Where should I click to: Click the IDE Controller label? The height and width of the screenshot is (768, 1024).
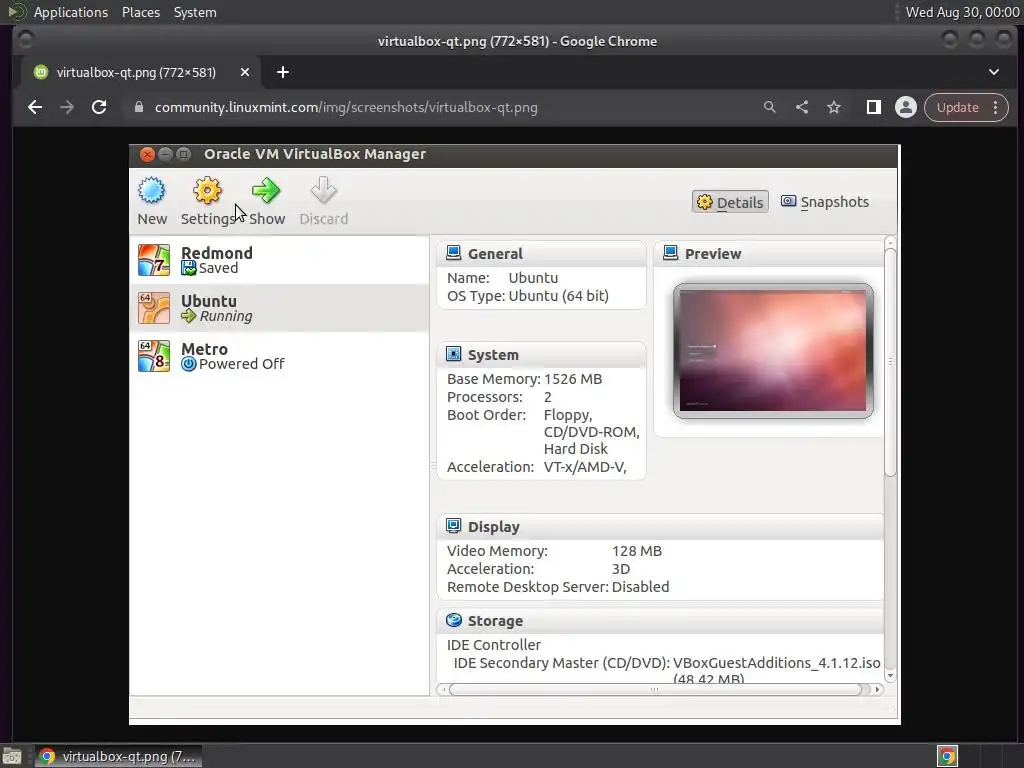[x=494, y=645]
